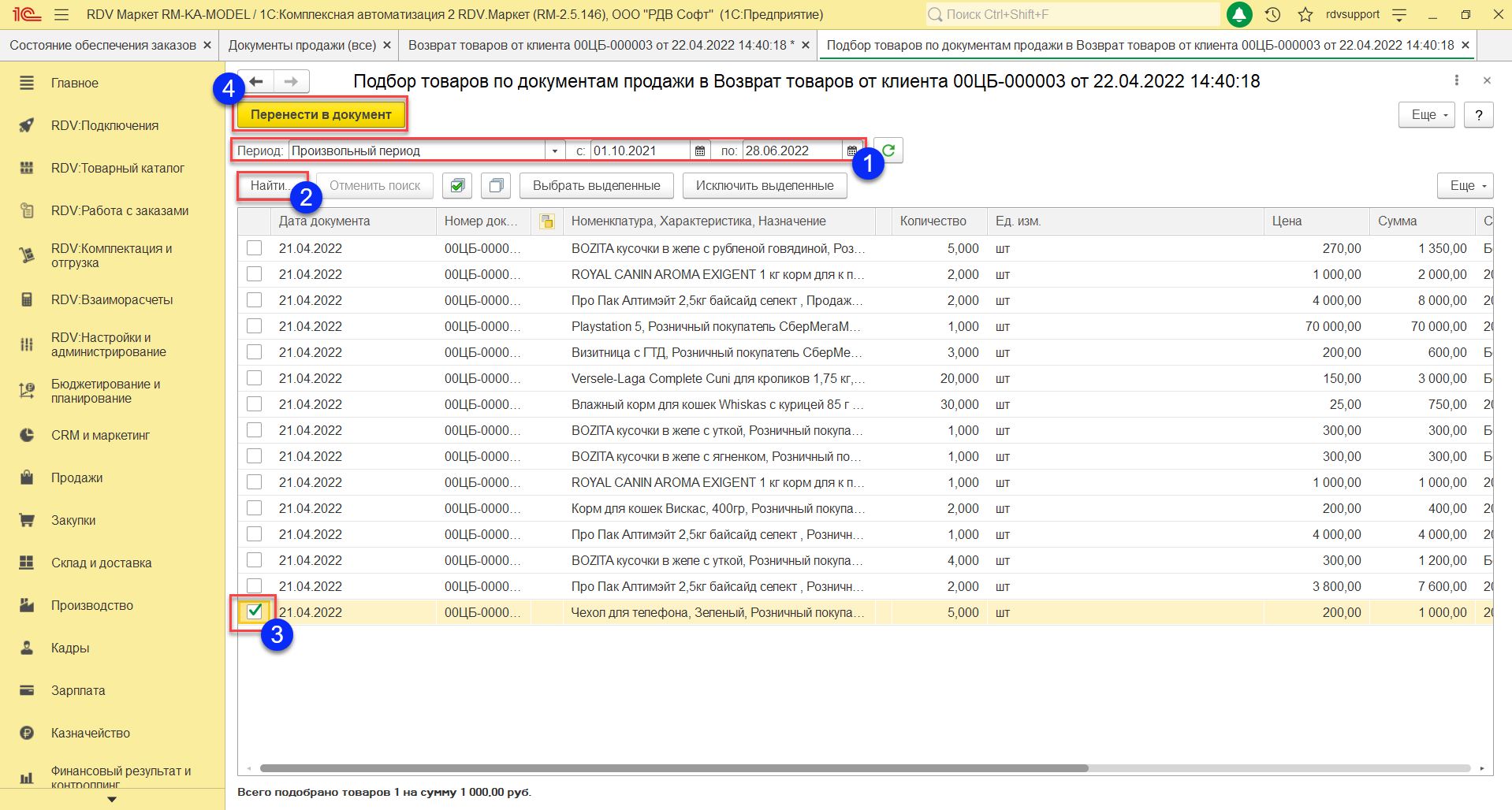Screen dimensions: 1512x810
Task: Open the start date calendar picker
Action: click(x=700, y=150)
